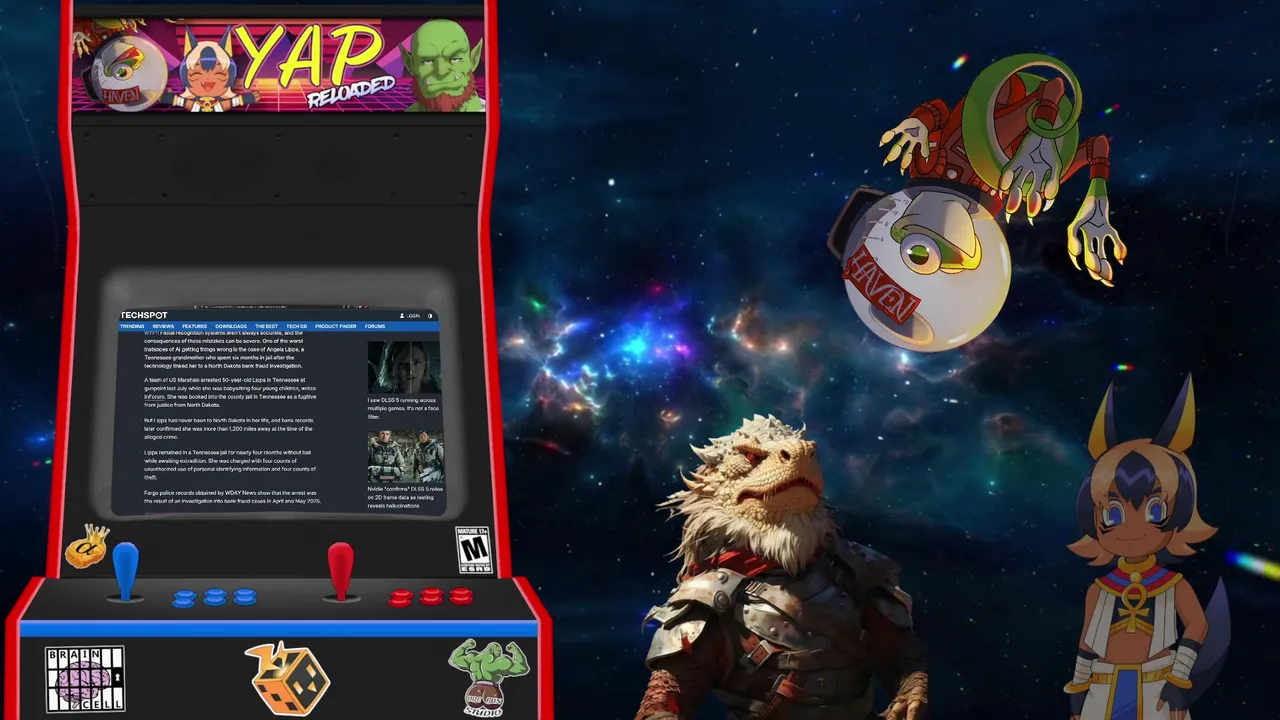Click the green orc studio logo

(488, 678)
